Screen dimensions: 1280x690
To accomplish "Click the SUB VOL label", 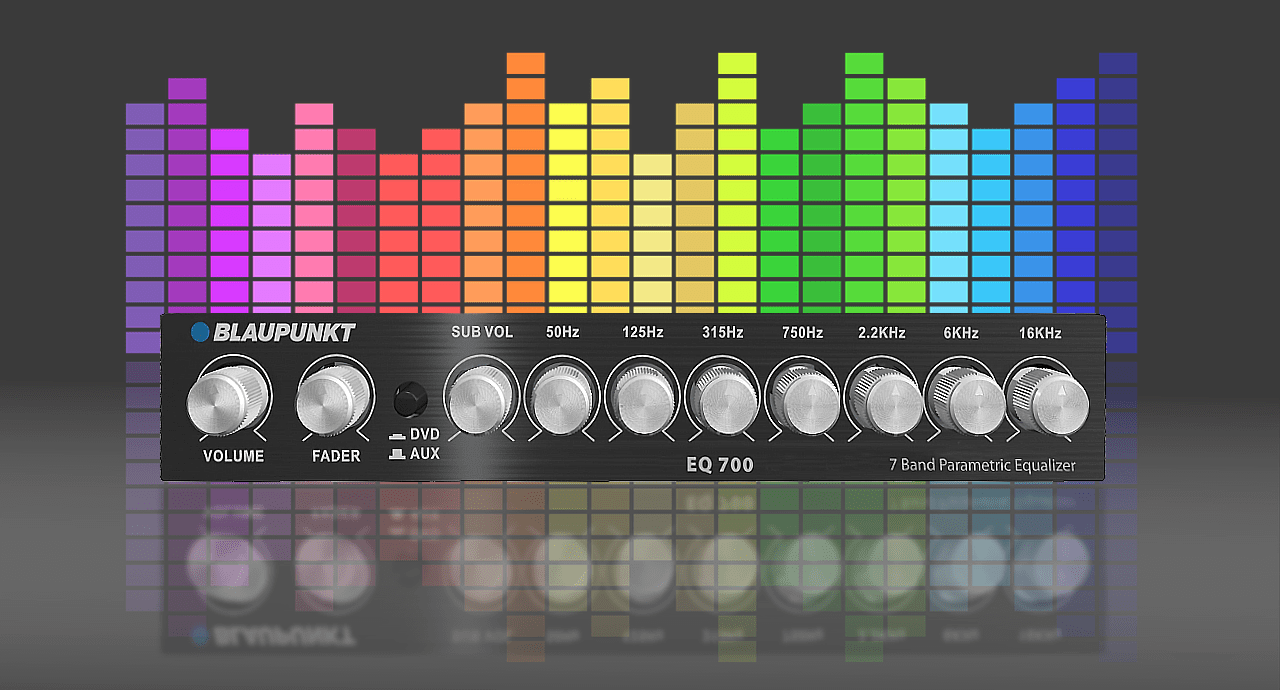I will tap(482, 332).
